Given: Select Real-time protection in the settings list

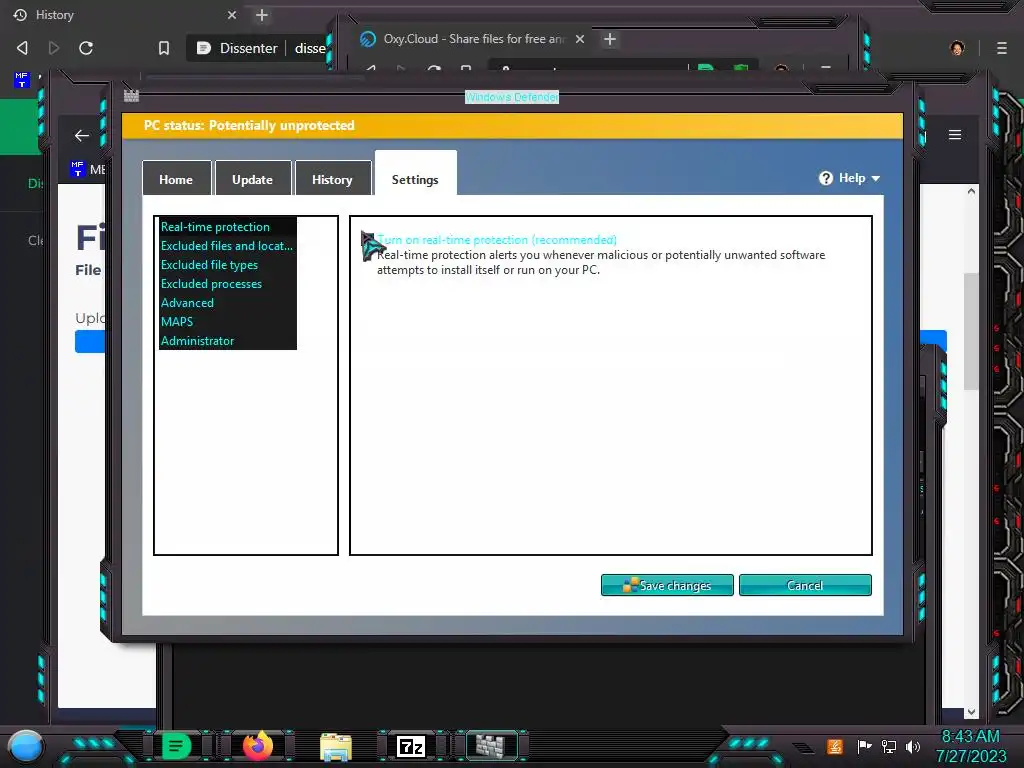Looking at the screenshot, I should click(216, 227).
